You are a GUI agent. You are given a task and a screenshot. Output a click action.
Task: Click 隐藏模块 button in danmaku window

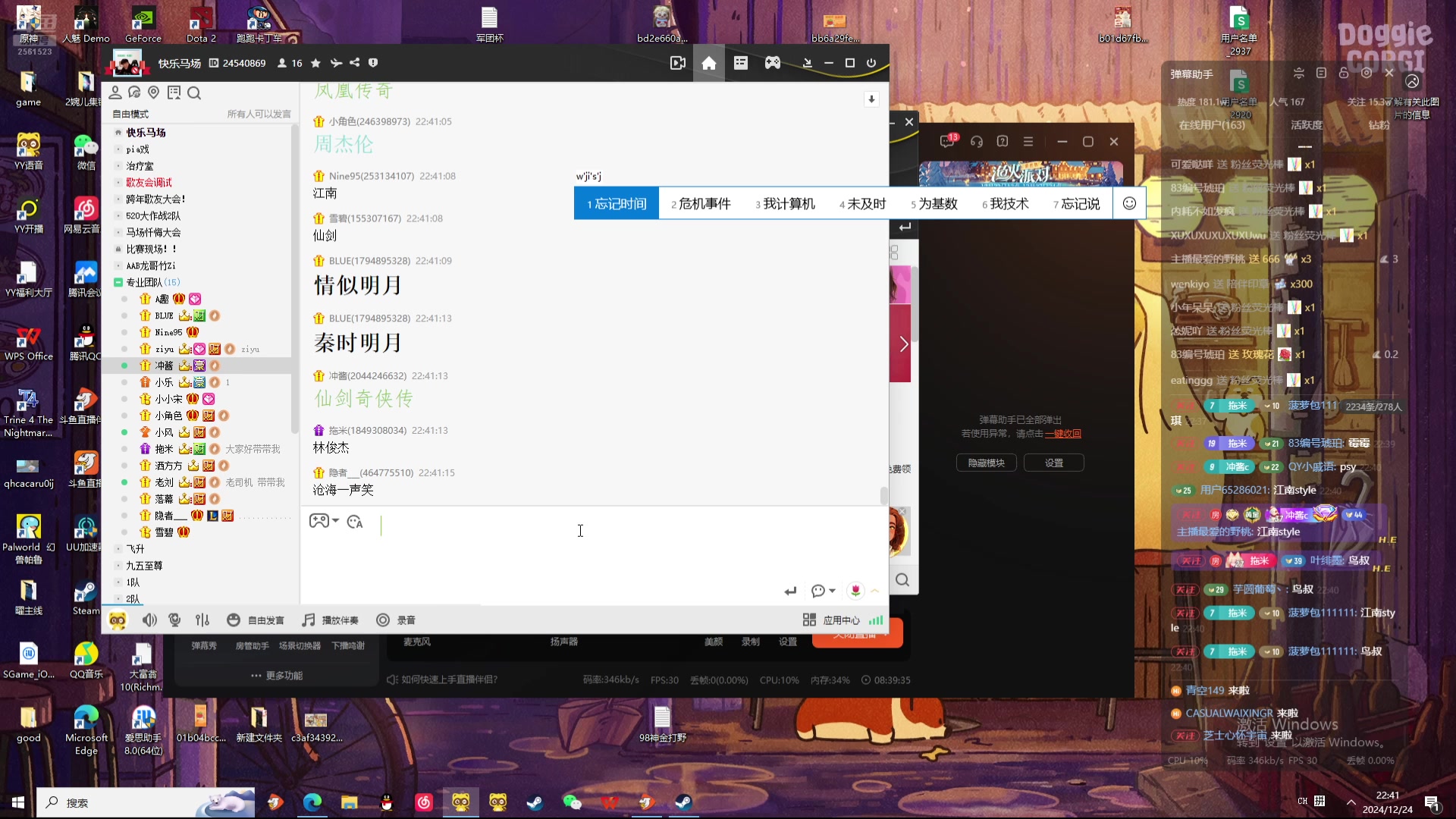point(986,463)
